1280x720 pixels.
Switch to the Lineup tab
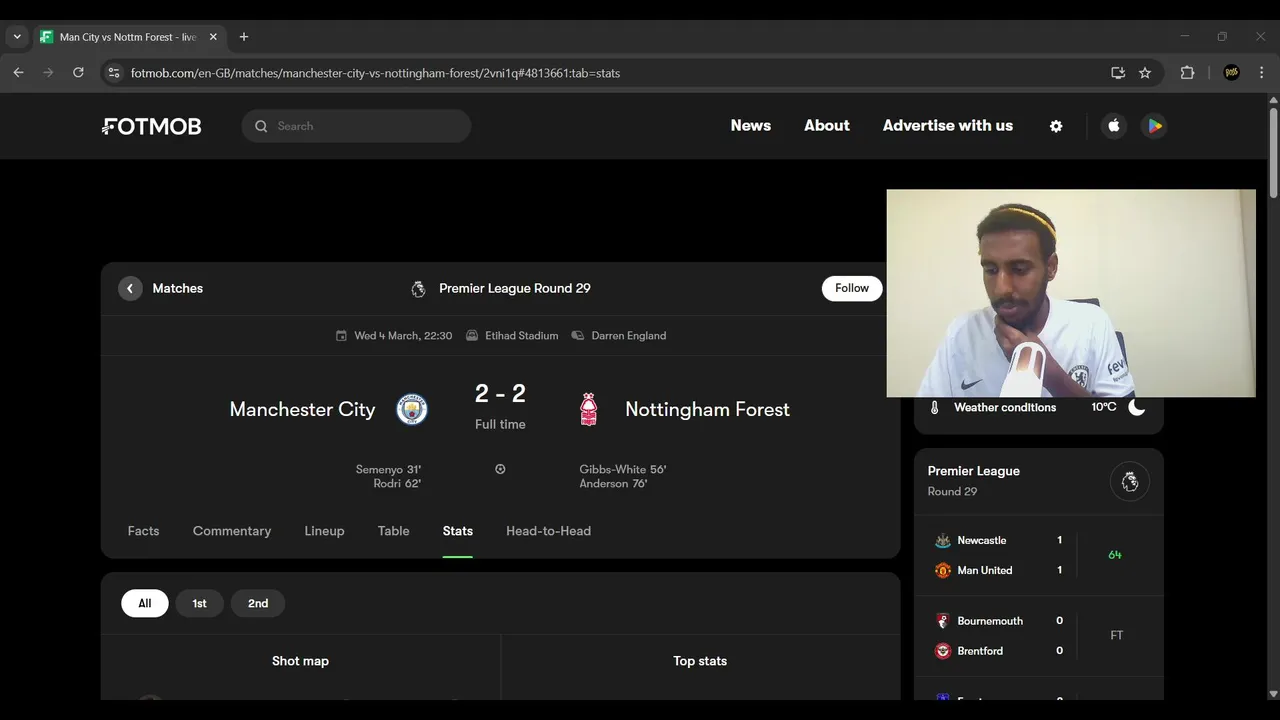324,531
